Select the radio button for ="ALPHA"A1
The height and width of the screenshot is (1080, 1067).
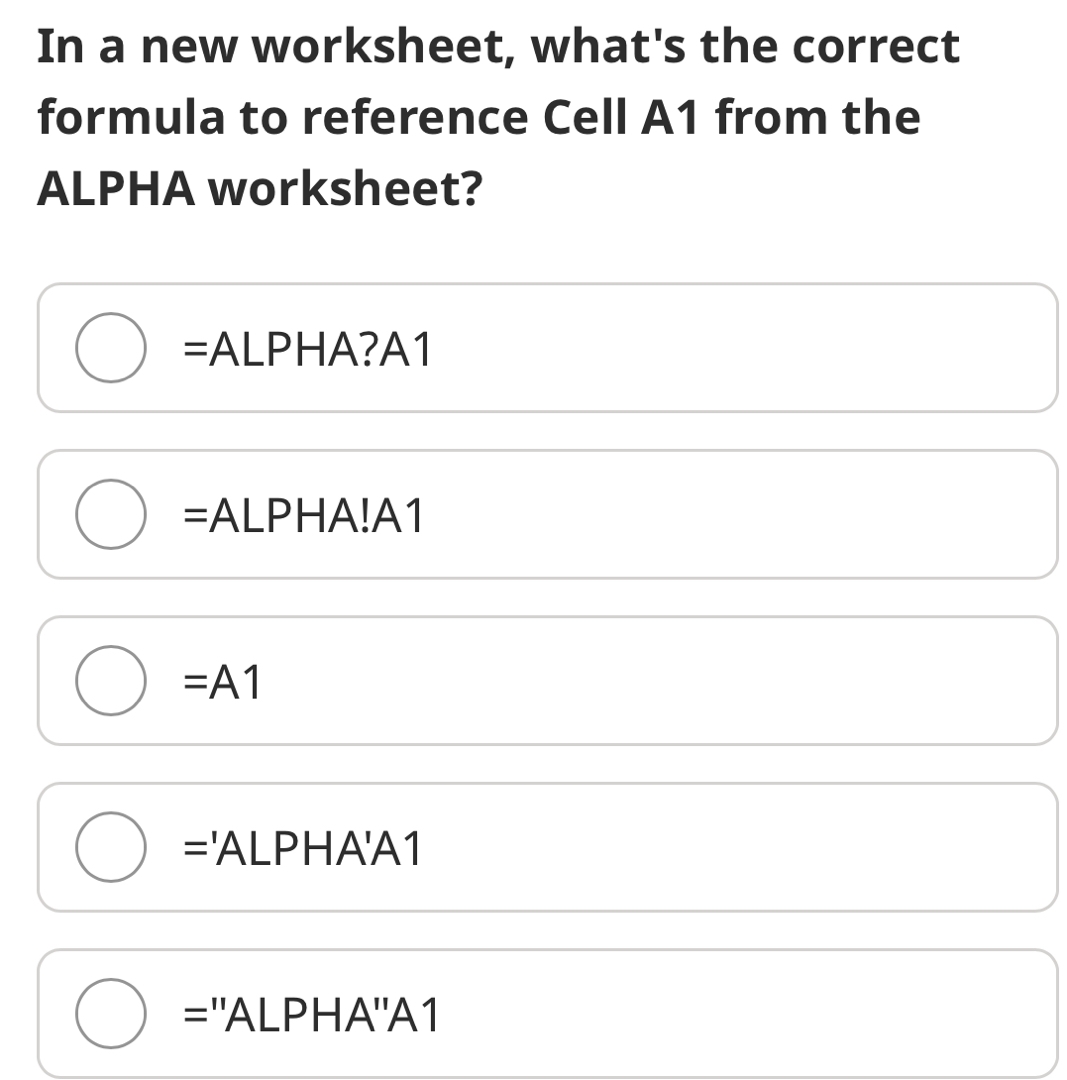pos(110,1014)
